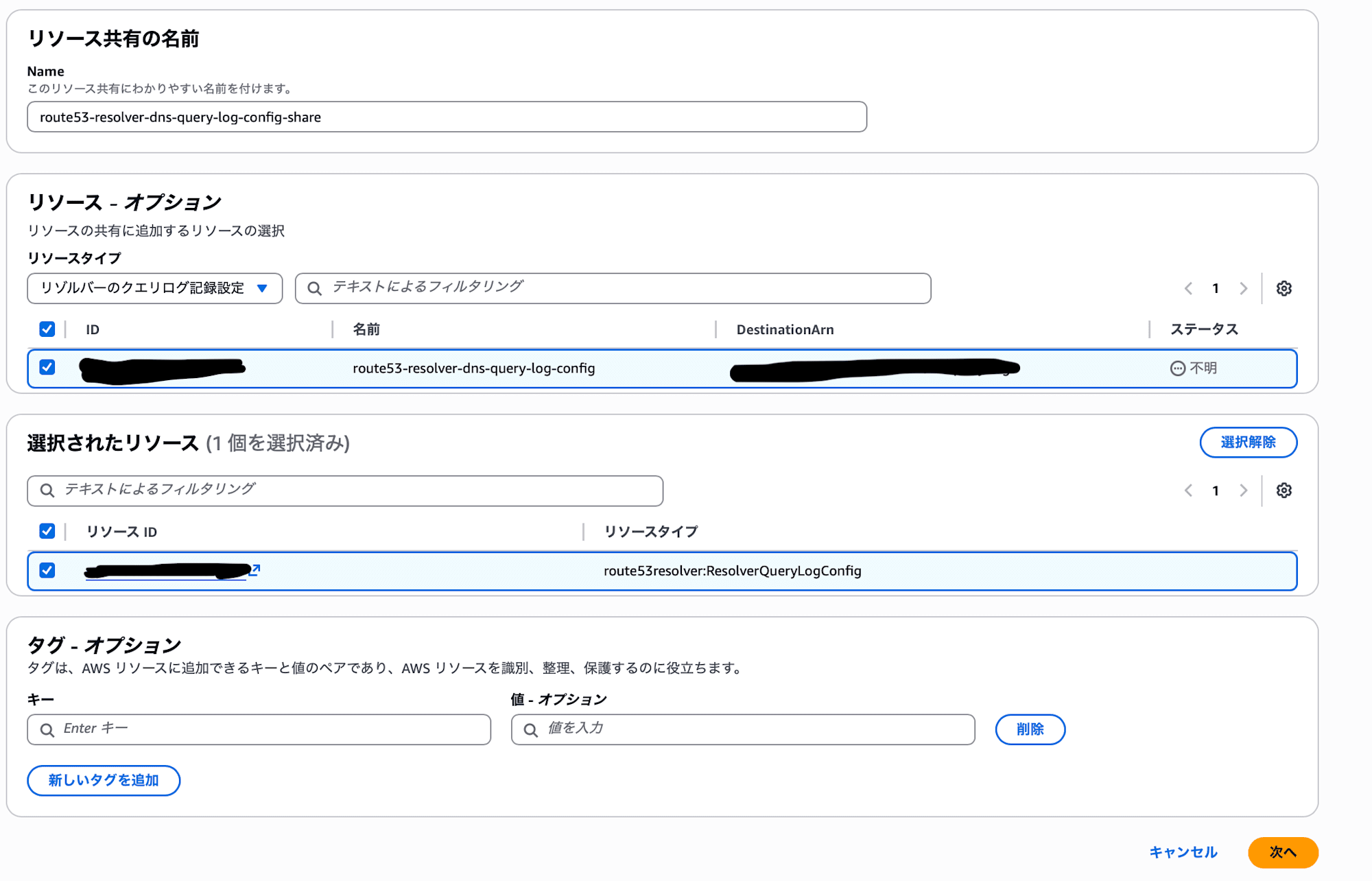Open column settings gear in resource table

coord(1283,288)
